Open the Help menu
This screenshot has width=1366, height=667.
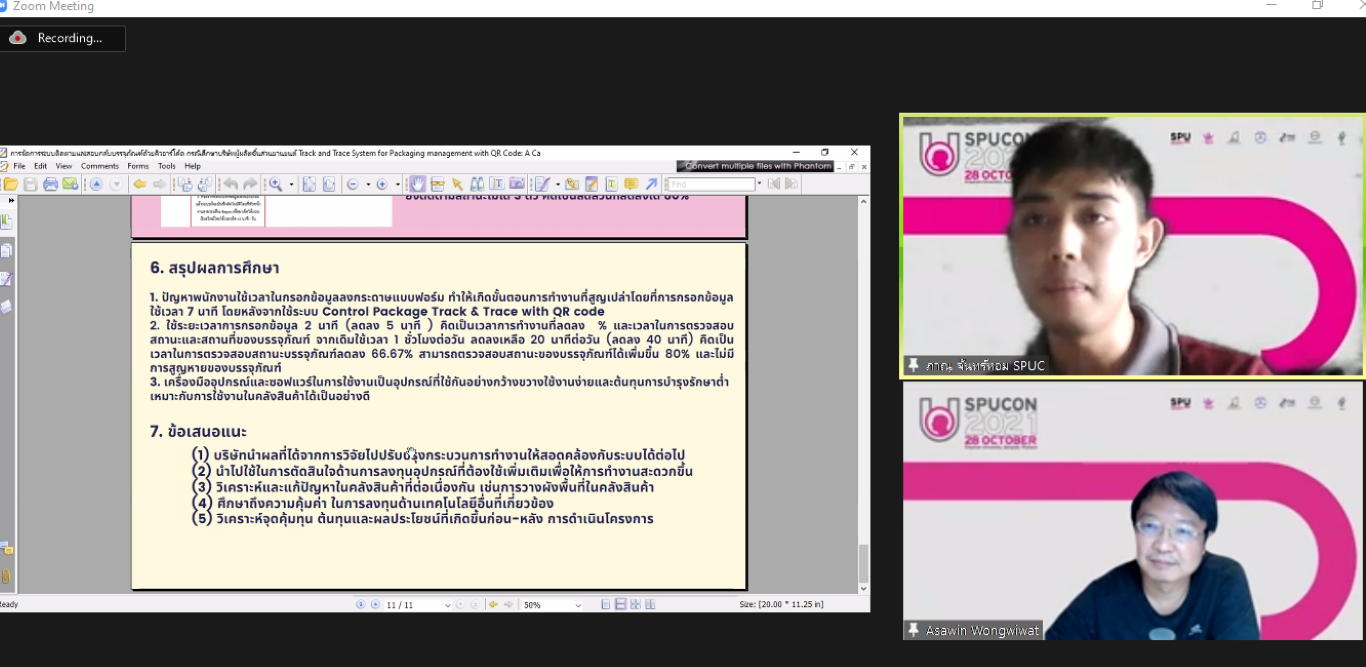pos(192,166)
